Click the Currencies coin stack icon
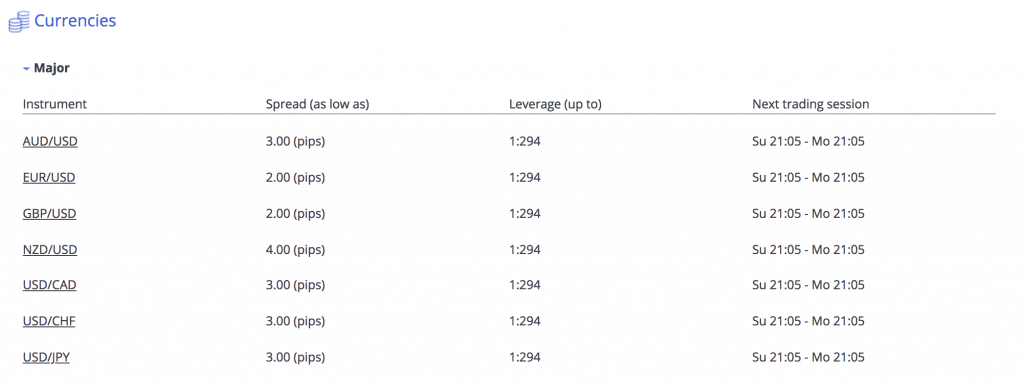The image size is (1024, 385). coord(19,23)
